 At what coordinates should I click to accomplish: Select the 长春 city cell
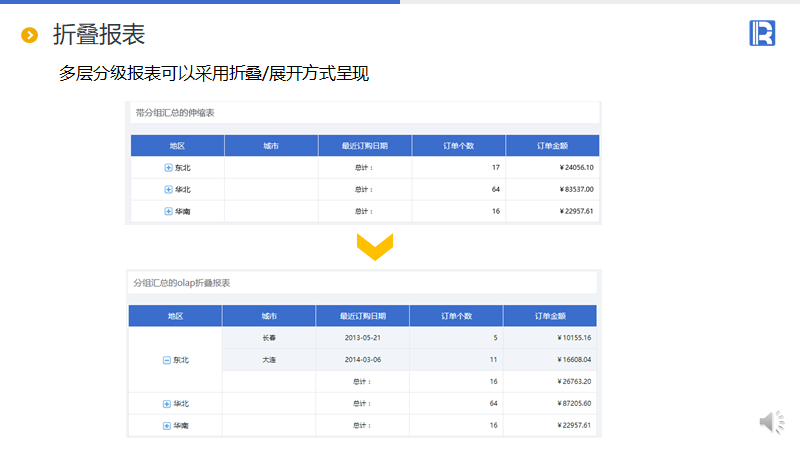[x=268, y=338]
